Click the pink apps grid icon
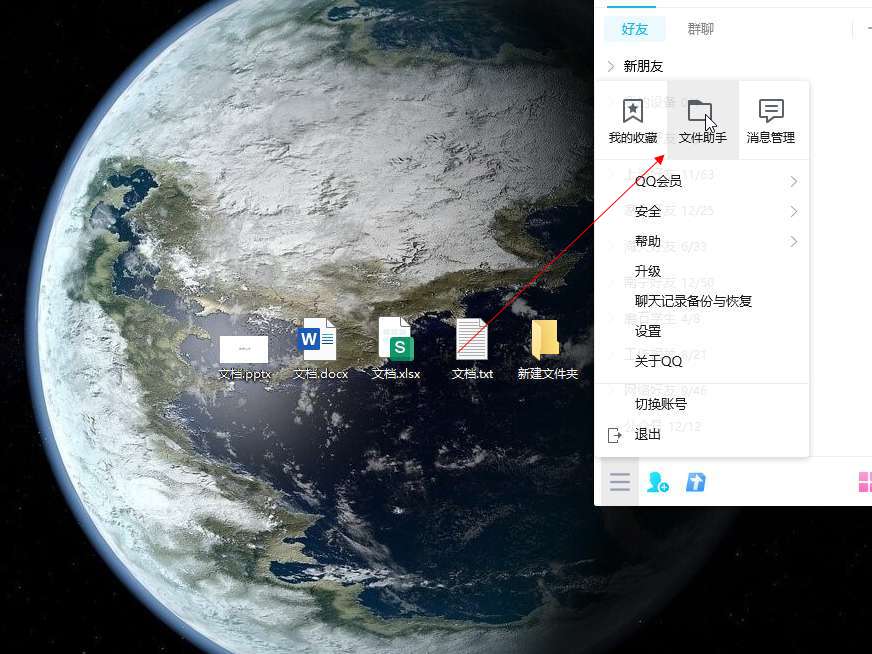Screen dimensions: 872x654 tap(865, 482)
